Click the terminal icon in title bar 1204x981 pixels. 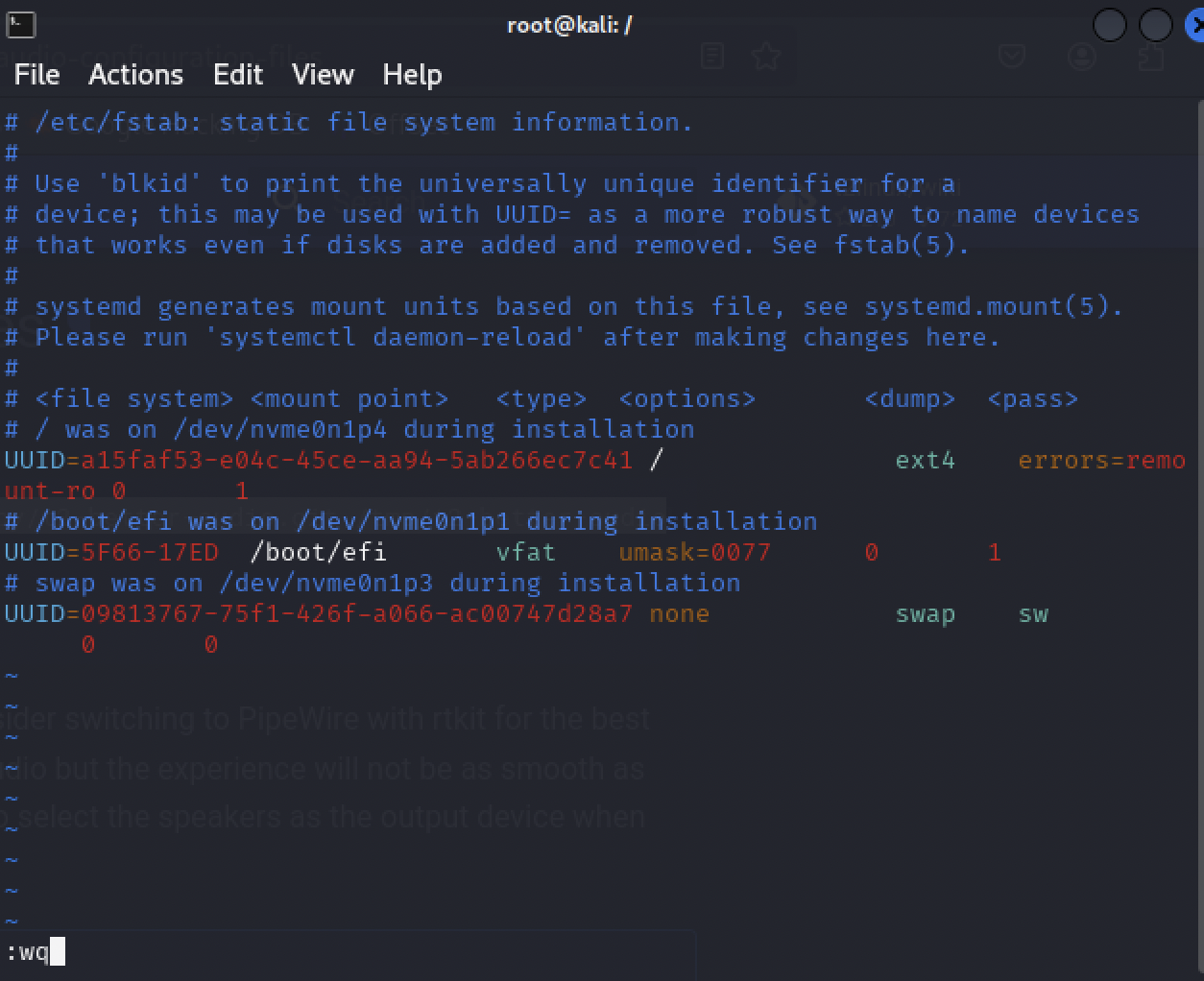pos(20,24)
